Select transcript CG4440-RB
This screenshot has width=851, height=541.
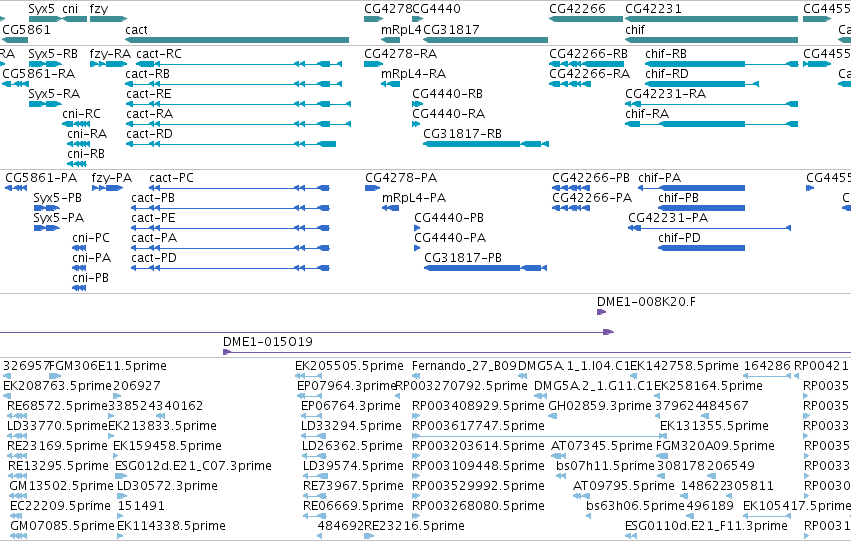[x=417, y=104]
